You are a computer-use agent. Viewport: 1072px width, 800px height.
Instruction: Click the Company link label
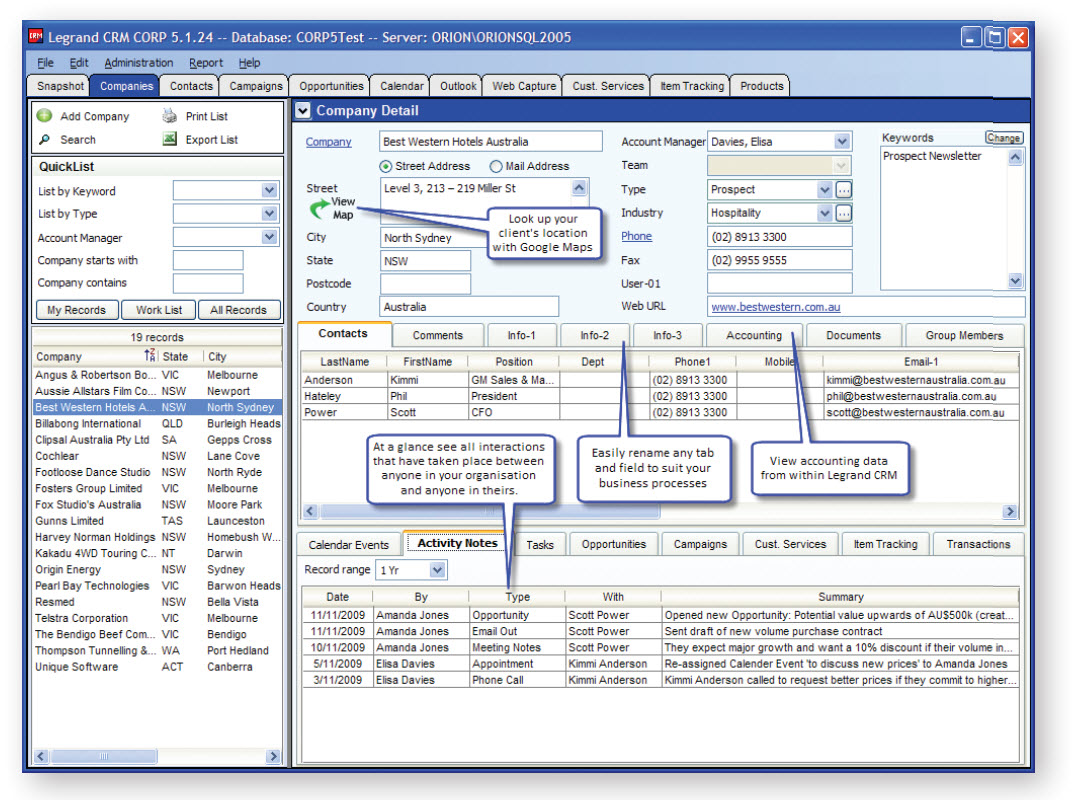(328, 142)
